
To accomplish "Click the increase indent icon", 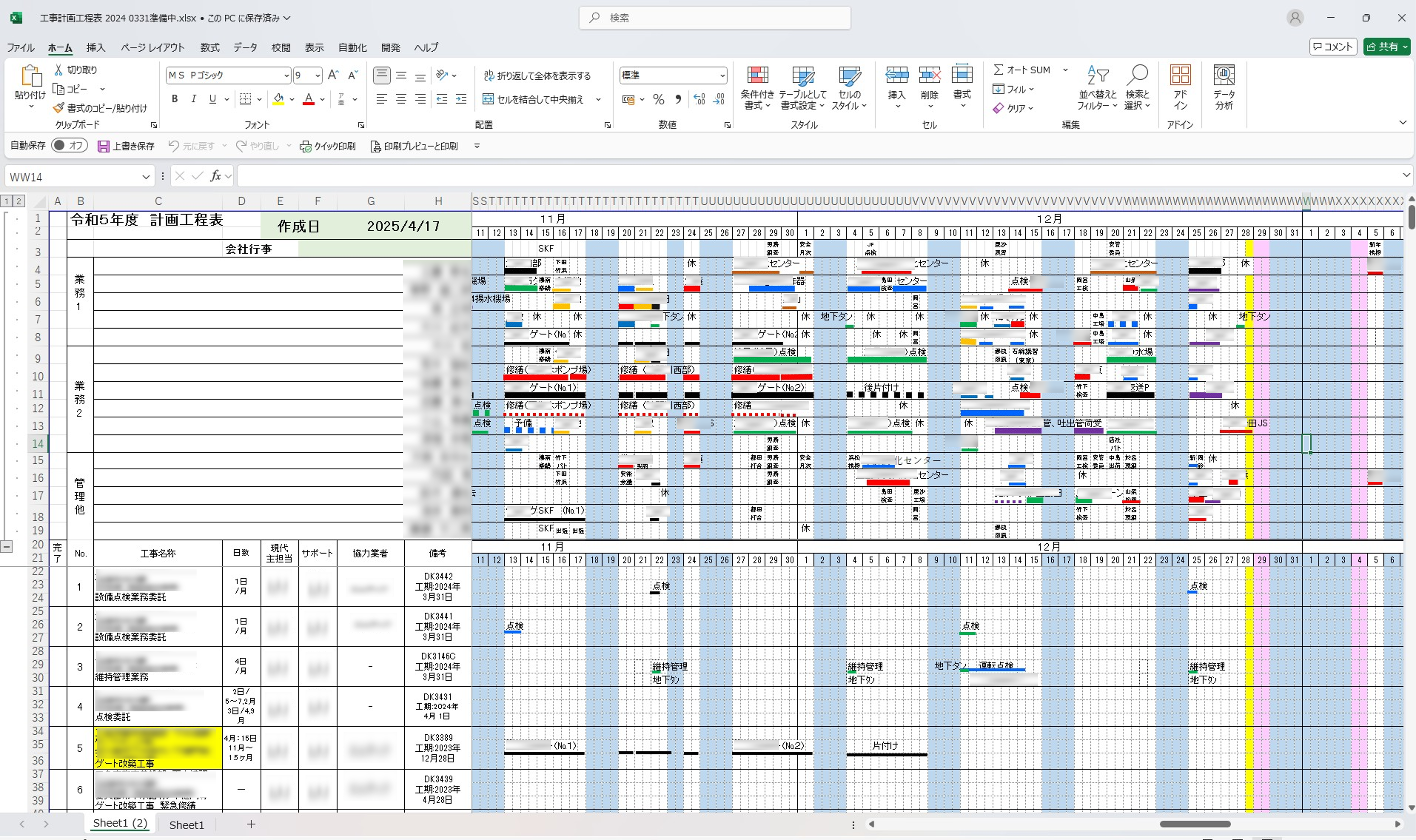I will coord(461,99).
